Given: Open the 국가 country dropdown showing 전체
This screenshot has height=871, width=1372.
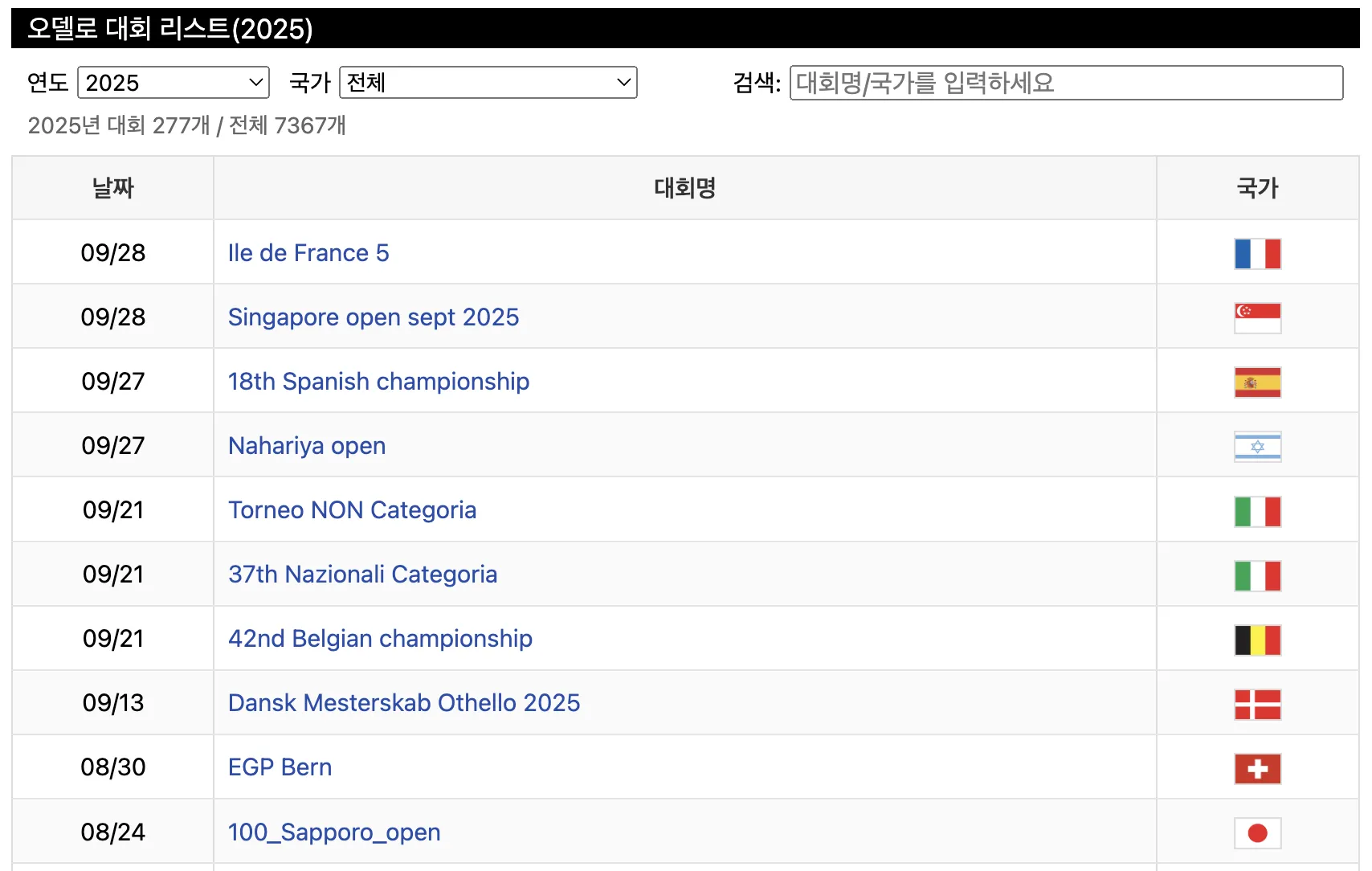Looking at the screenshot, I should (x=488, y=83).
